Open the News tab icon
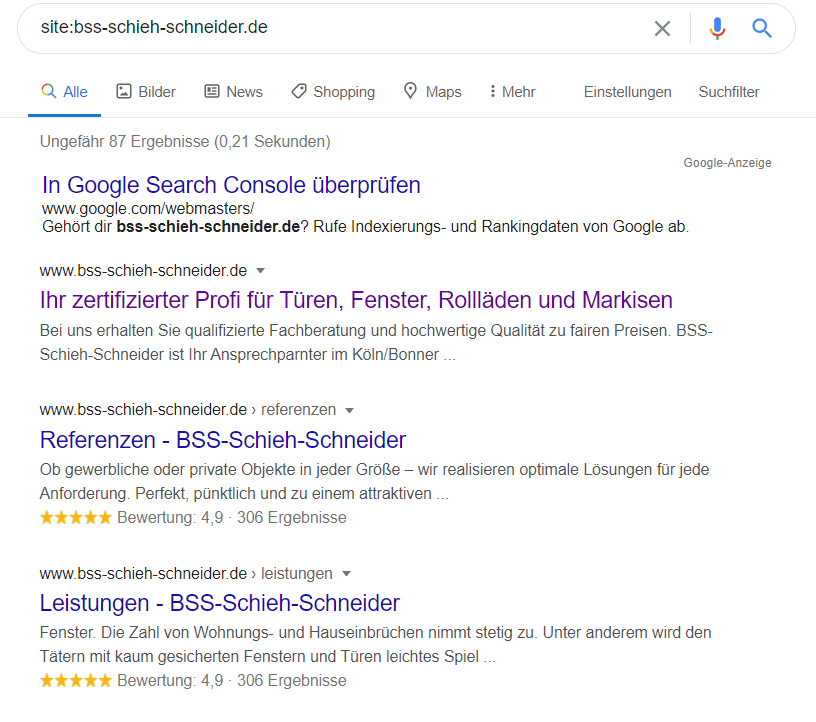 click(212, 92)
